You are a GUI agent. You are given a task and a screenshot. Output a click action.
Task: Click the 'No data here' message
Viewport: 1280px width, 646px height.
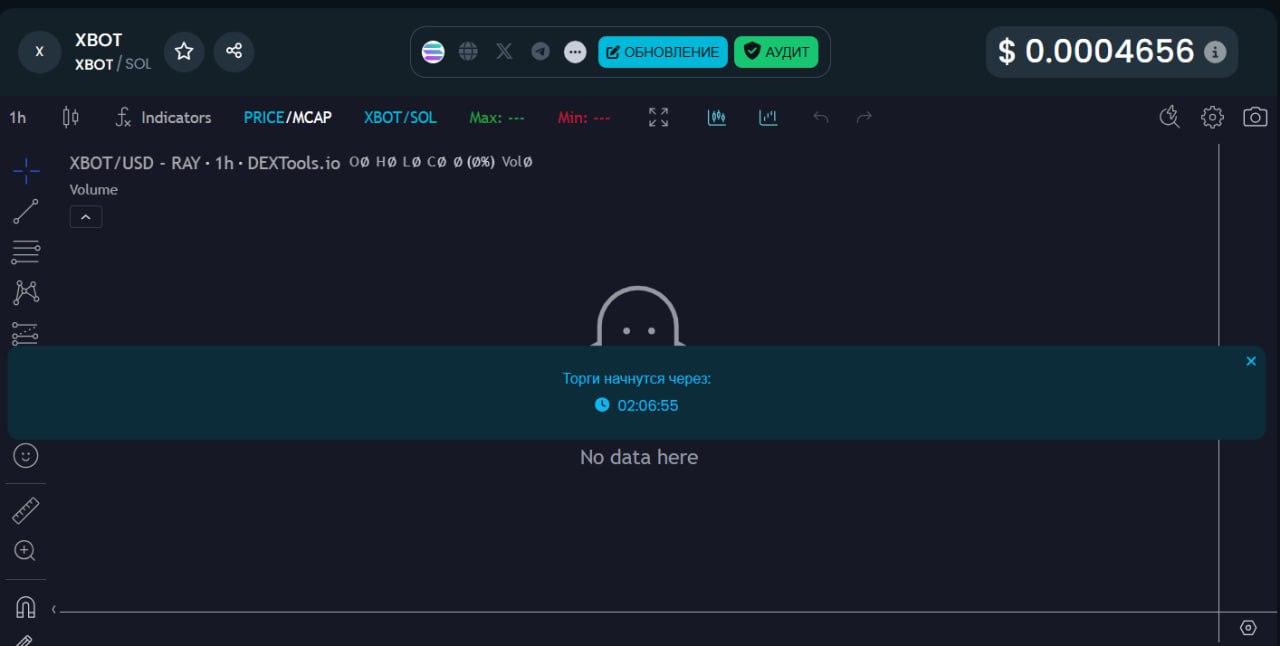pos(639,457)
